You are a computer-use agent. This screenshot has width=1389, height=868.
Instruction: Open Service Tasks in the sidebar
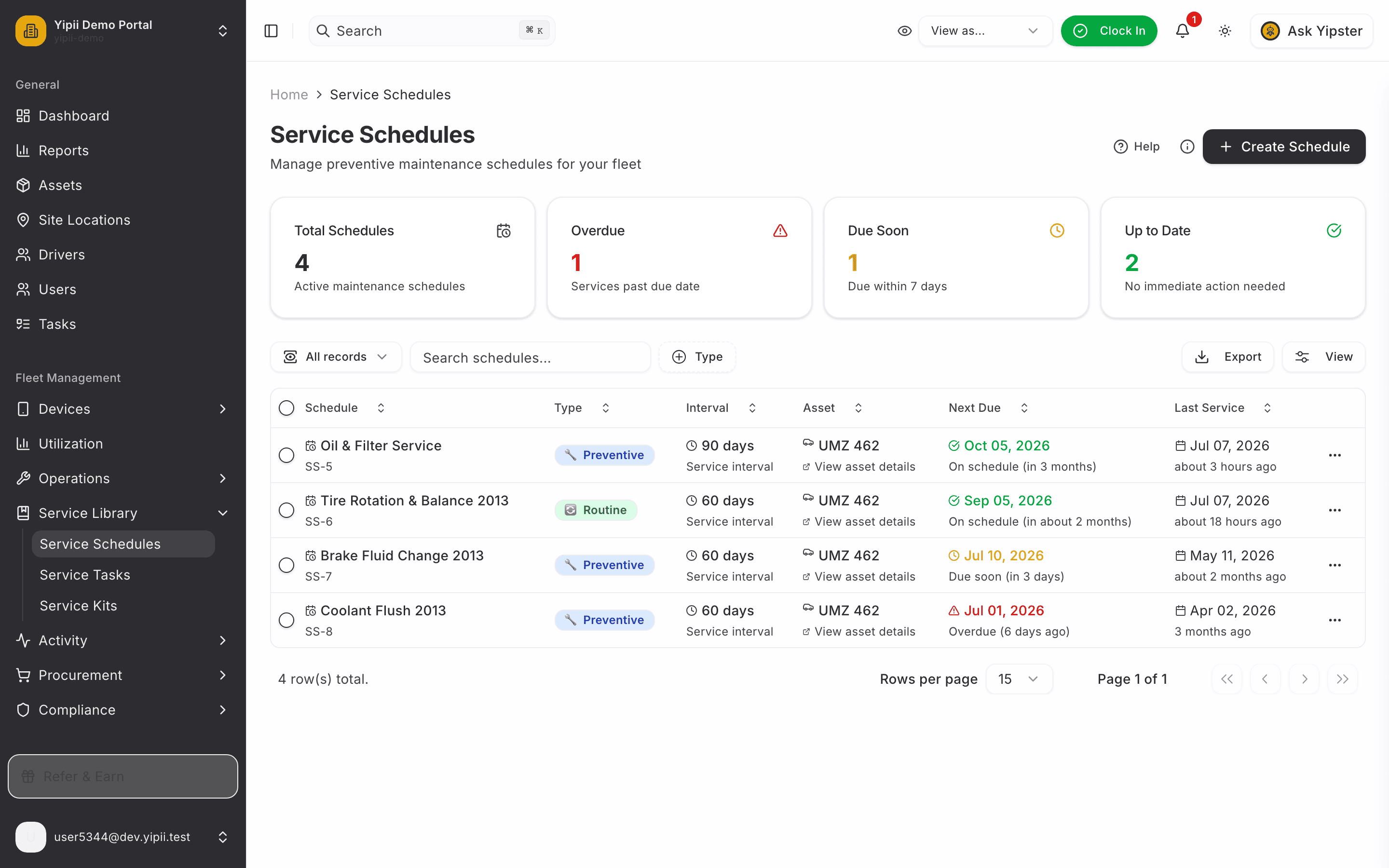click(x=85, y=575)
